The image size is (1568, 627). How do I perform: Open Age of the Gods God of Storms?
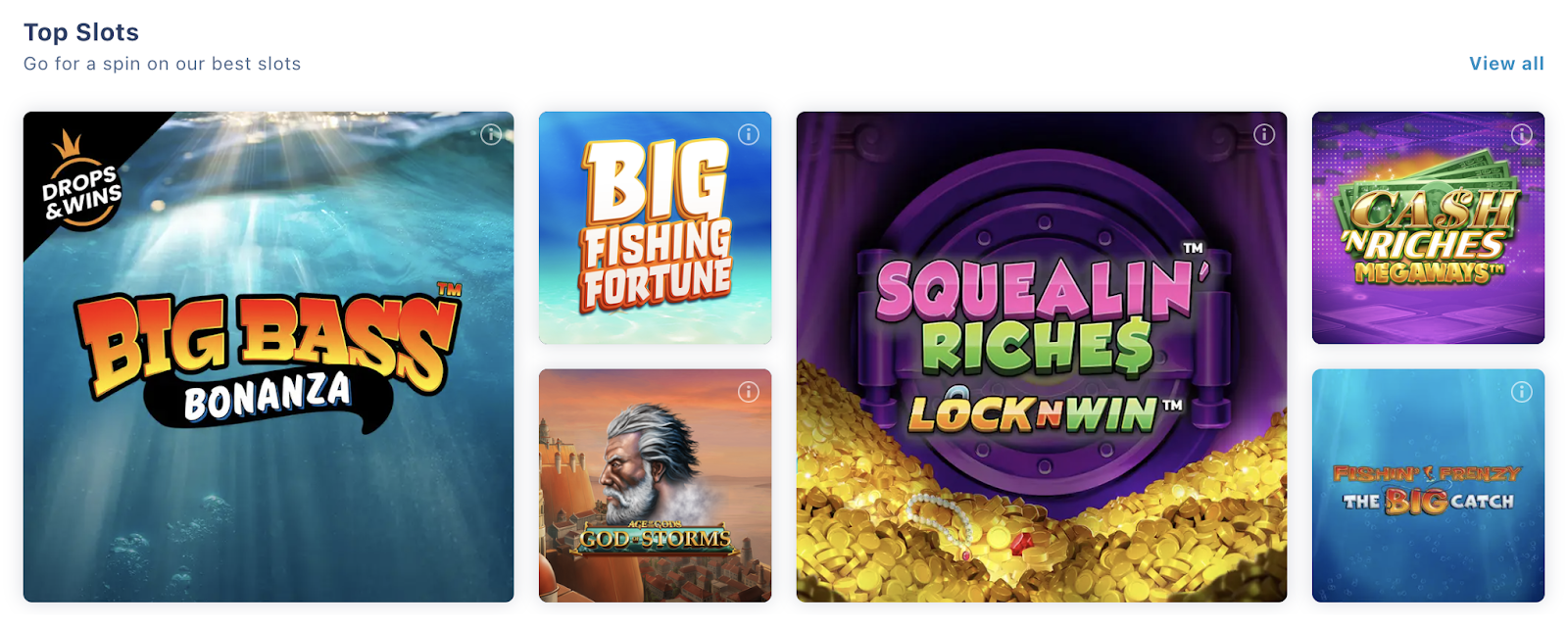pyautogui.click(x=655, y=485)
